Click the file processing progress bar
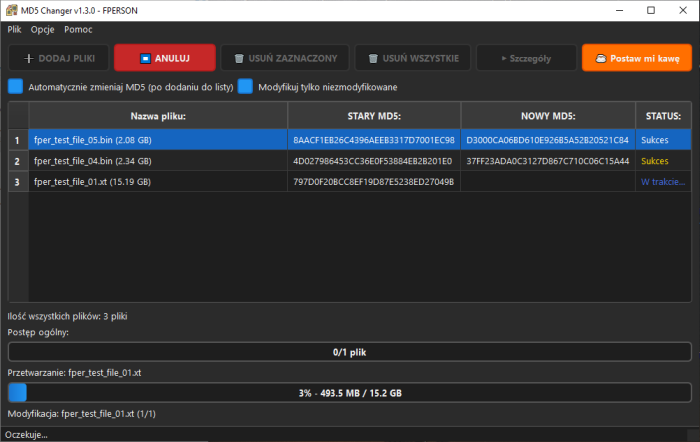This screenshot has height=442, width=700. [x=349, y=393]
